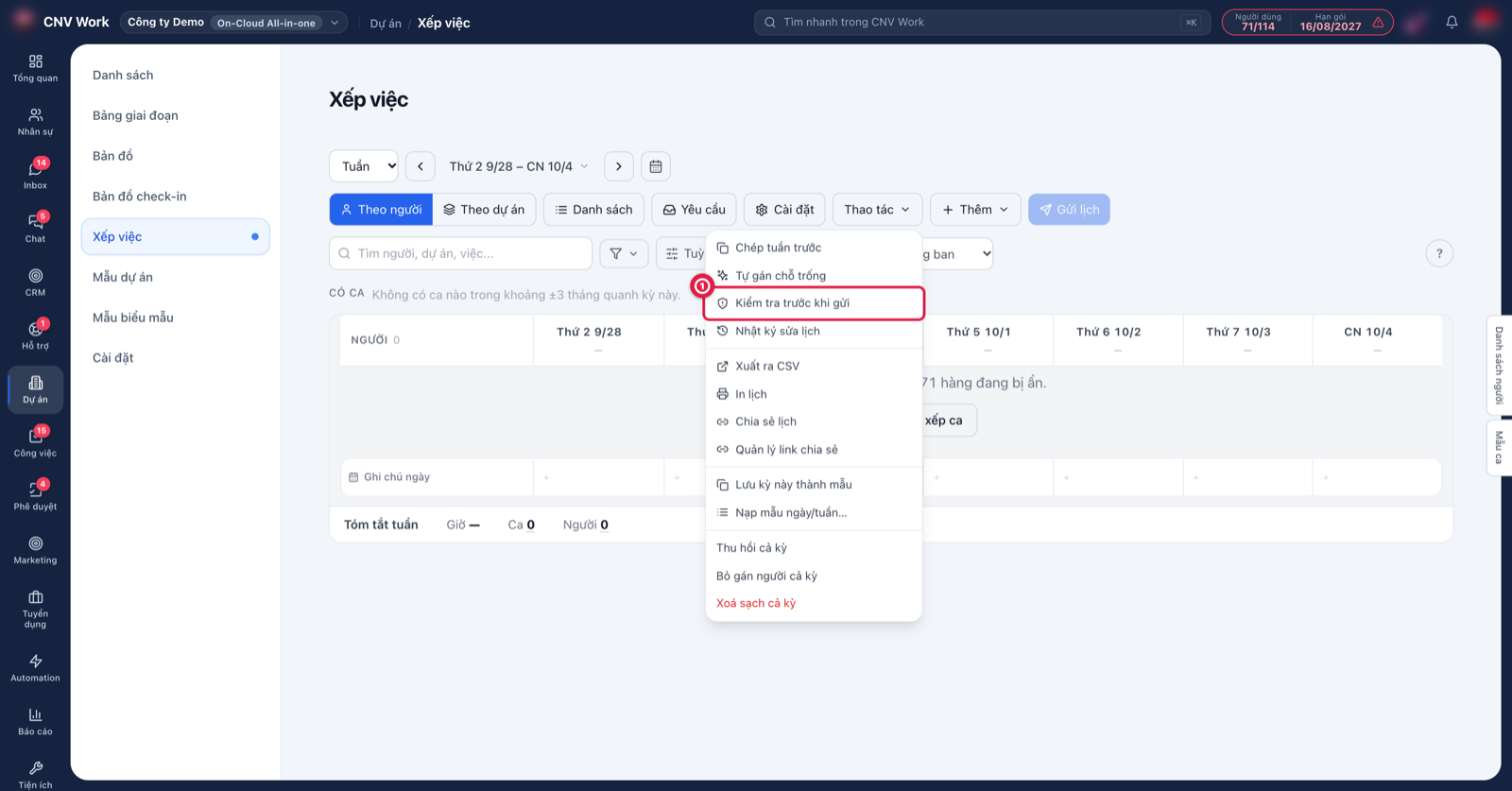Focus the Tìm người, dự án, việc search field
Viewport: 1512px width, 791px height.
pos(460,253)
